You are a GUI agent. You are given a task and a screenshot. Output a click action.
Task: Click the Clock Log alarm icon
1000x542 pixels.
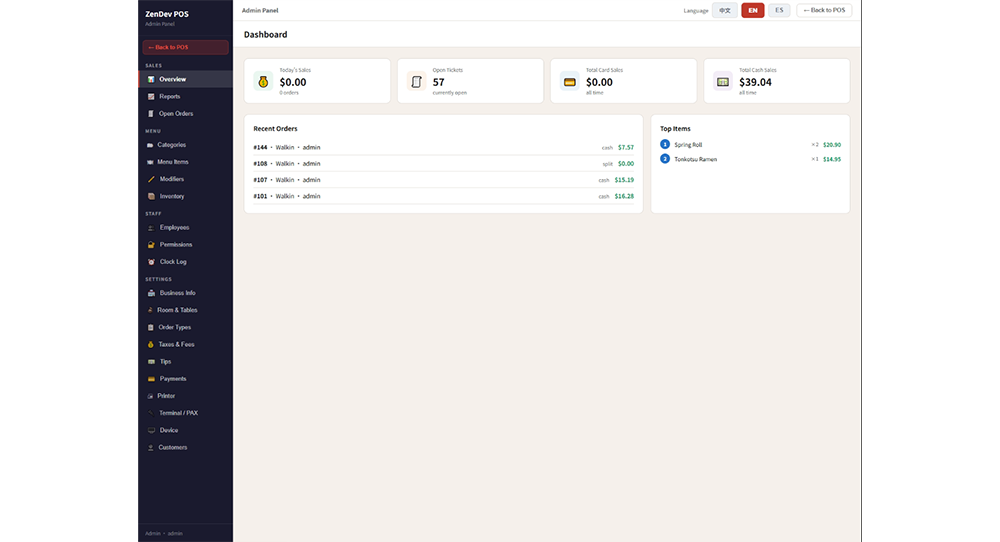(x=151, y=262)
